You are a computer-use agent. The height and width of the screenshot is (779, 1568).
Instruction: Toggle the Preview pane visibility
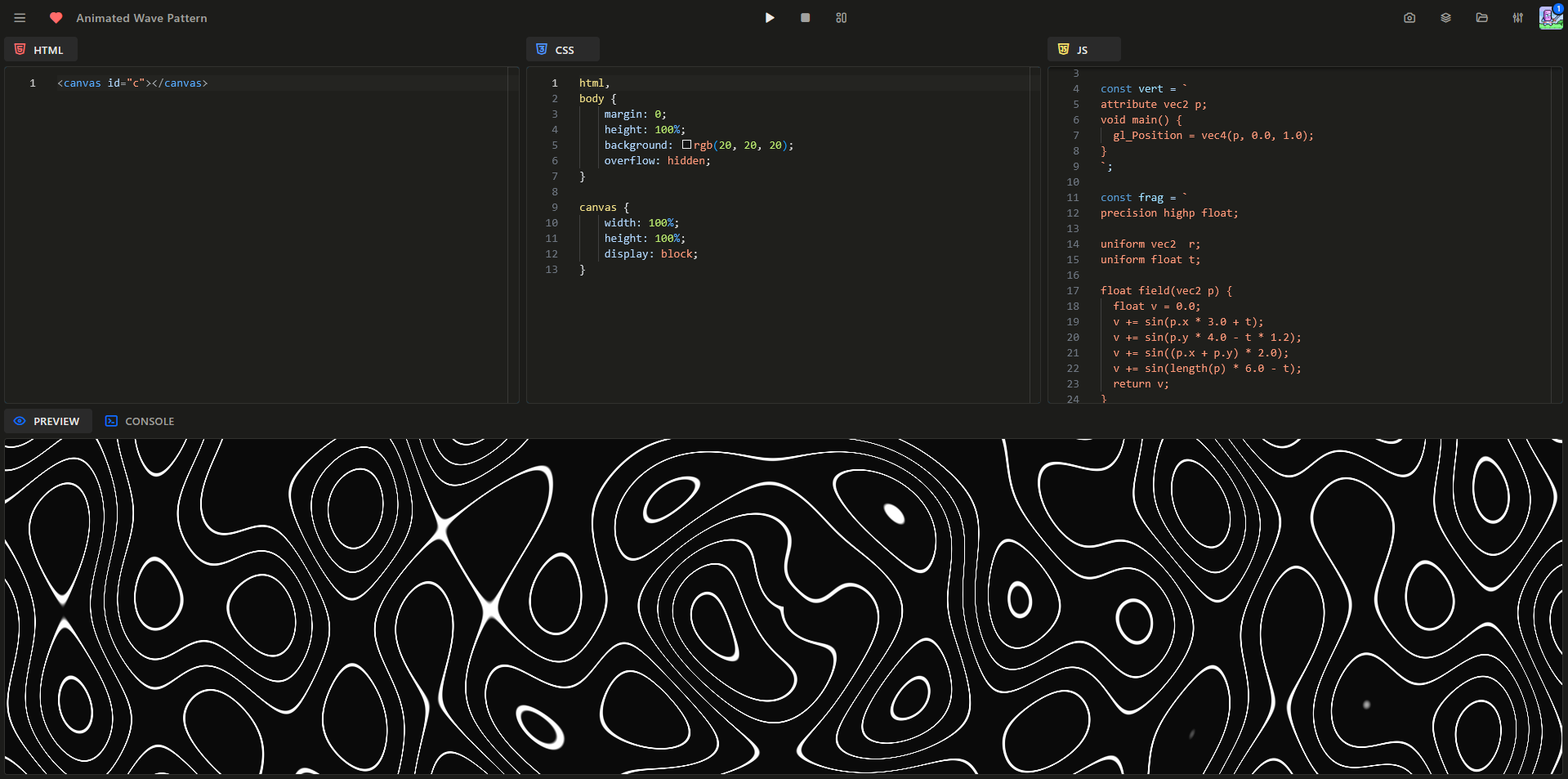tap(47, 421)
